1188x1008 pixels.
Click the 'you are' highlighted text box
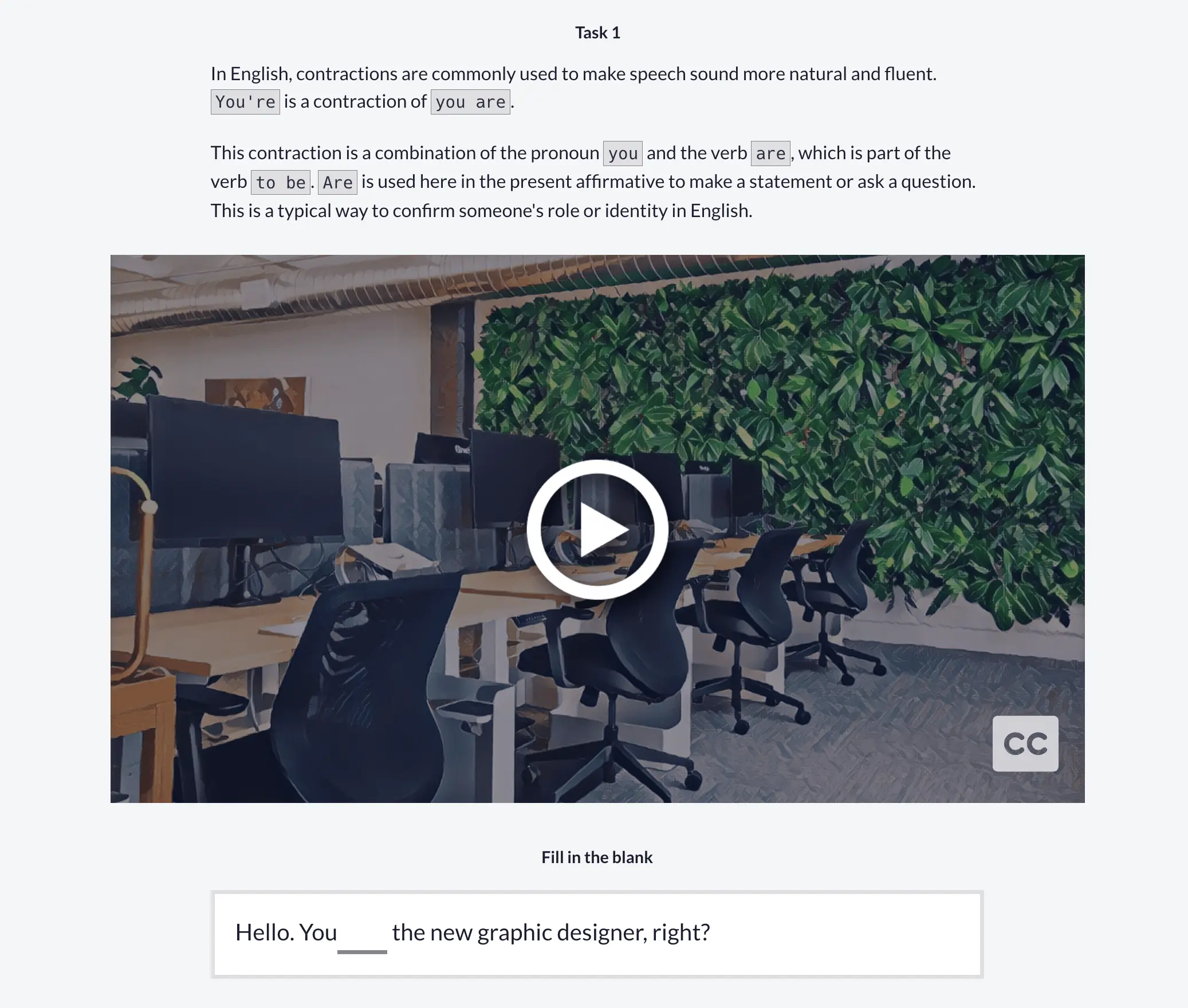[x=471, y=101]
